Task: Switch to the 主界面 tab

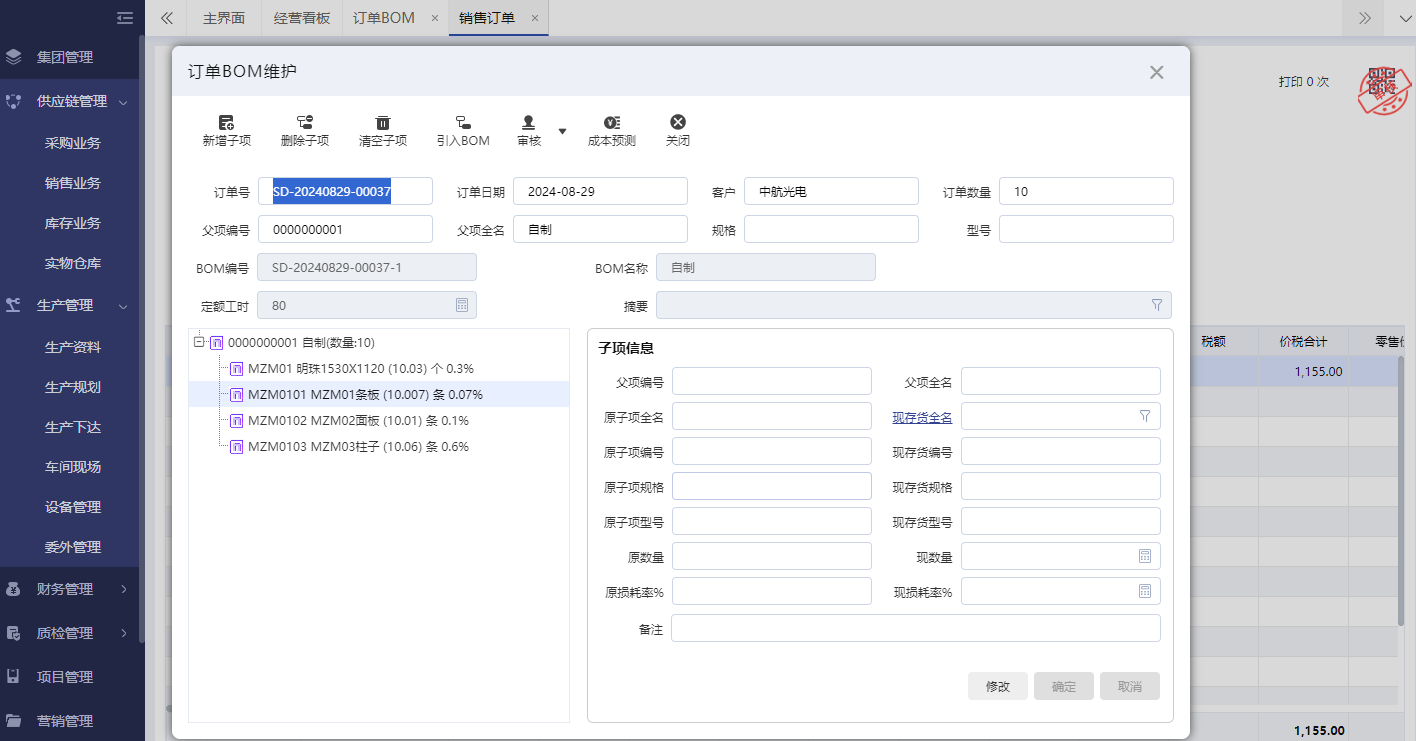Action: coord(222,17)
